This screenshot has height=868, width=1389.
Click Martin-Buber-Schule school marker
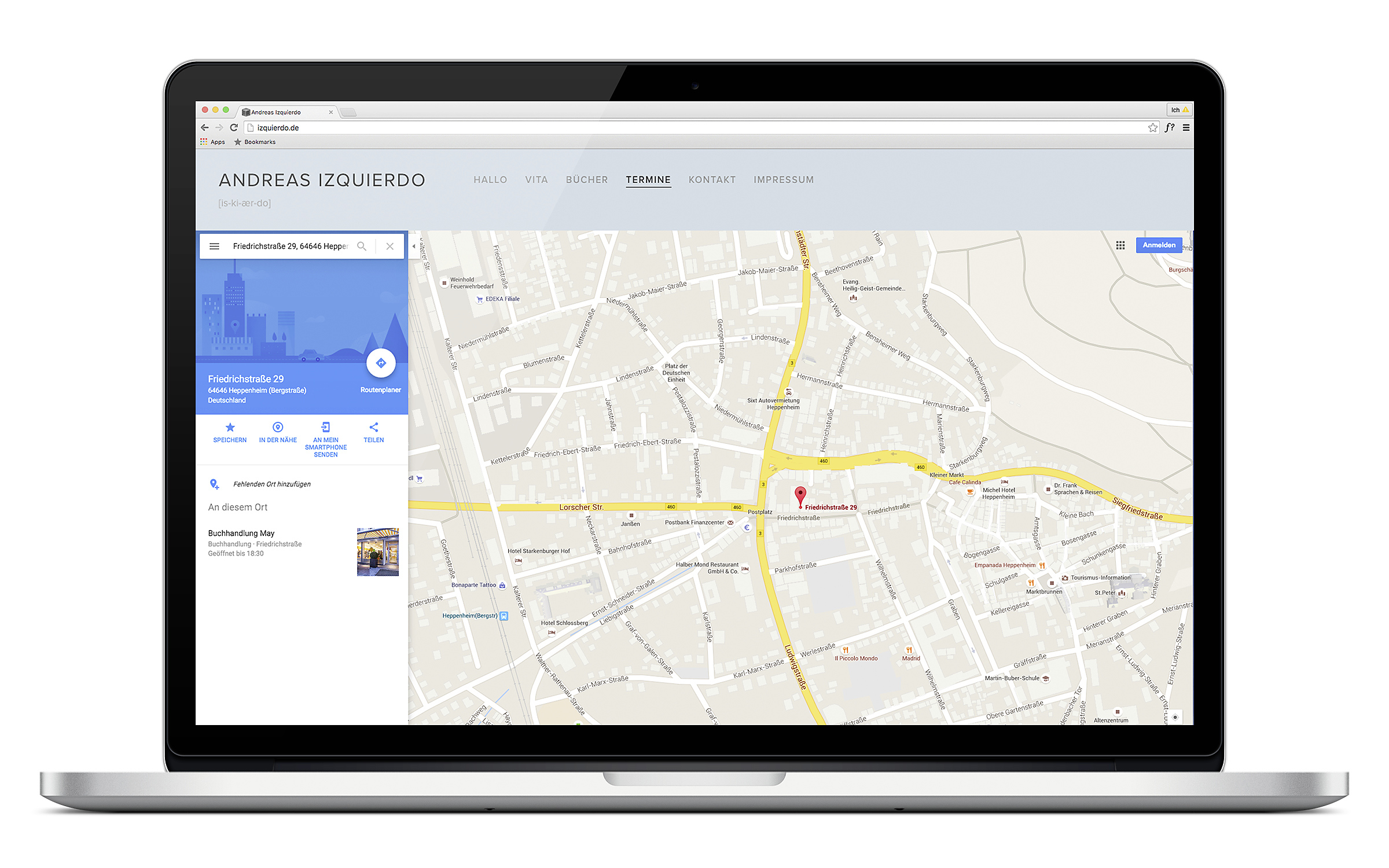(x=1046, y=679)
